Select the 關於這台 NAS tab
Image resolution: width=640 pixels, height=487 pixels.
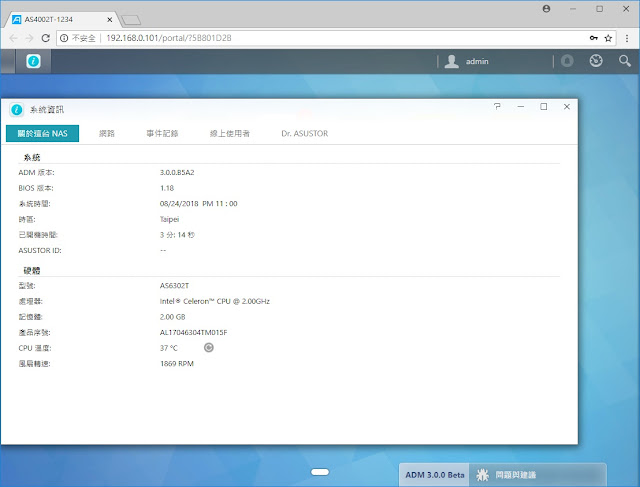click(x=42, y=133)
